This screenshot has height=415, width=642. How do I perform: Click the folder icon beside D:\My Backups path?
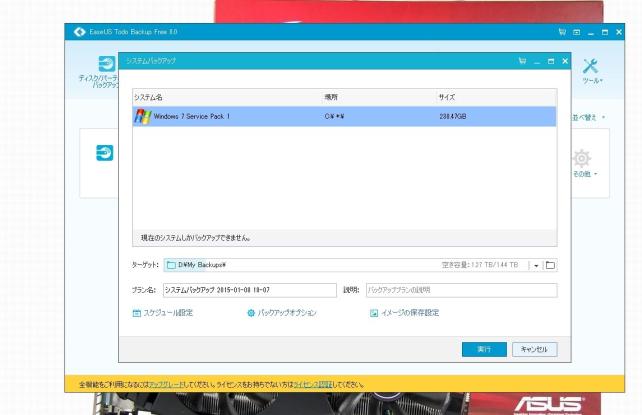coord(171,265)
